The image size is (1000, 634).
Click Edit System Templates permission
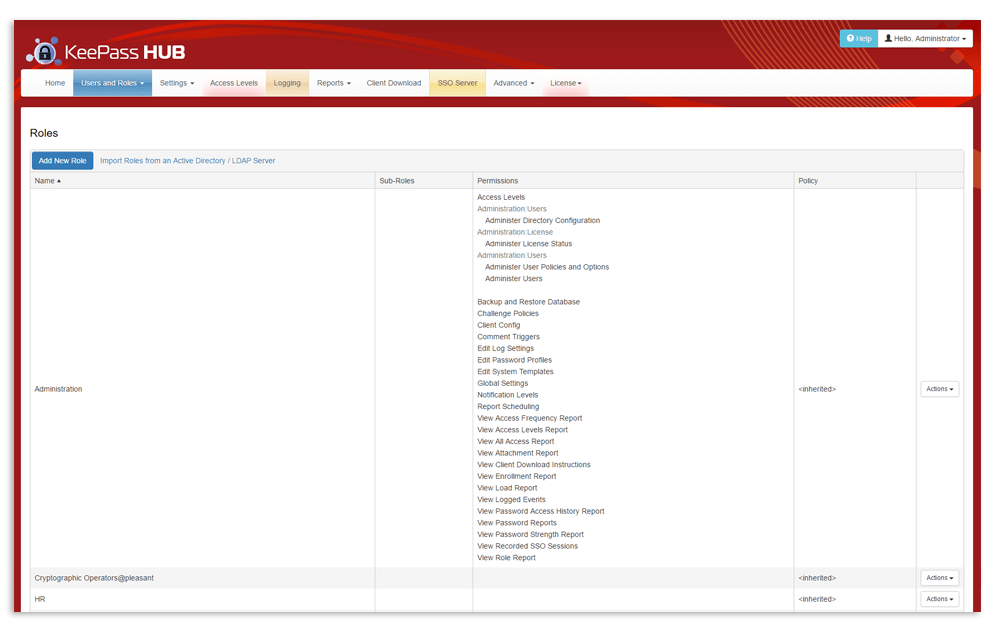coord(515,372)
